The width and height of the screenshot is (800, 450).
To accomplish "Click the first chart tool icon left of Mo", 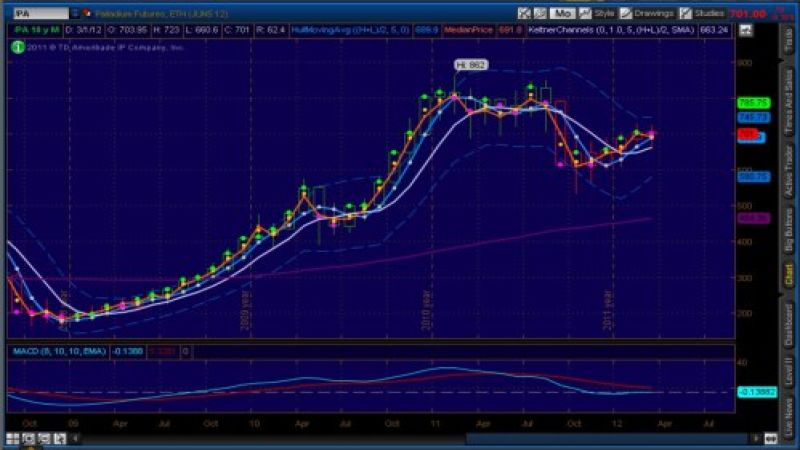I will (x=524, y=13).
